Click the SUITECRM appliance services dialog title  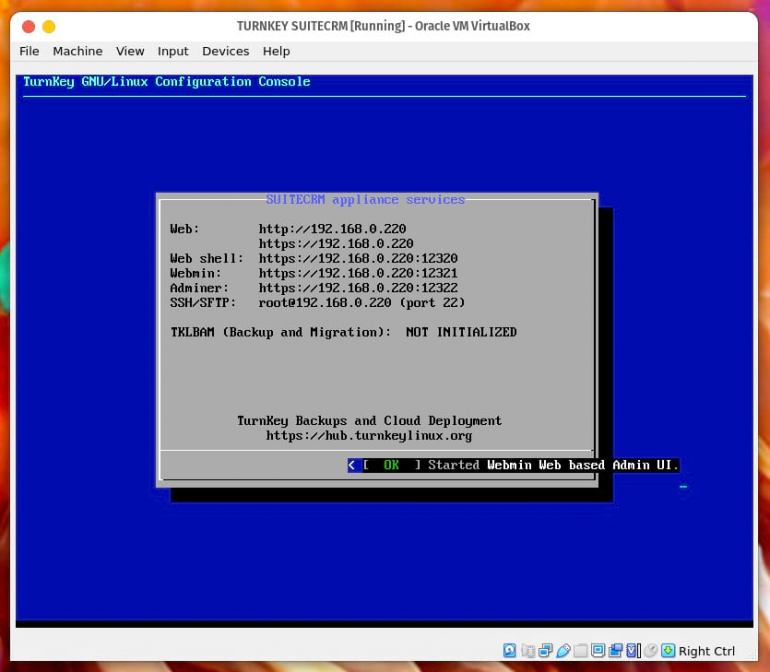(x=365, y=199)
